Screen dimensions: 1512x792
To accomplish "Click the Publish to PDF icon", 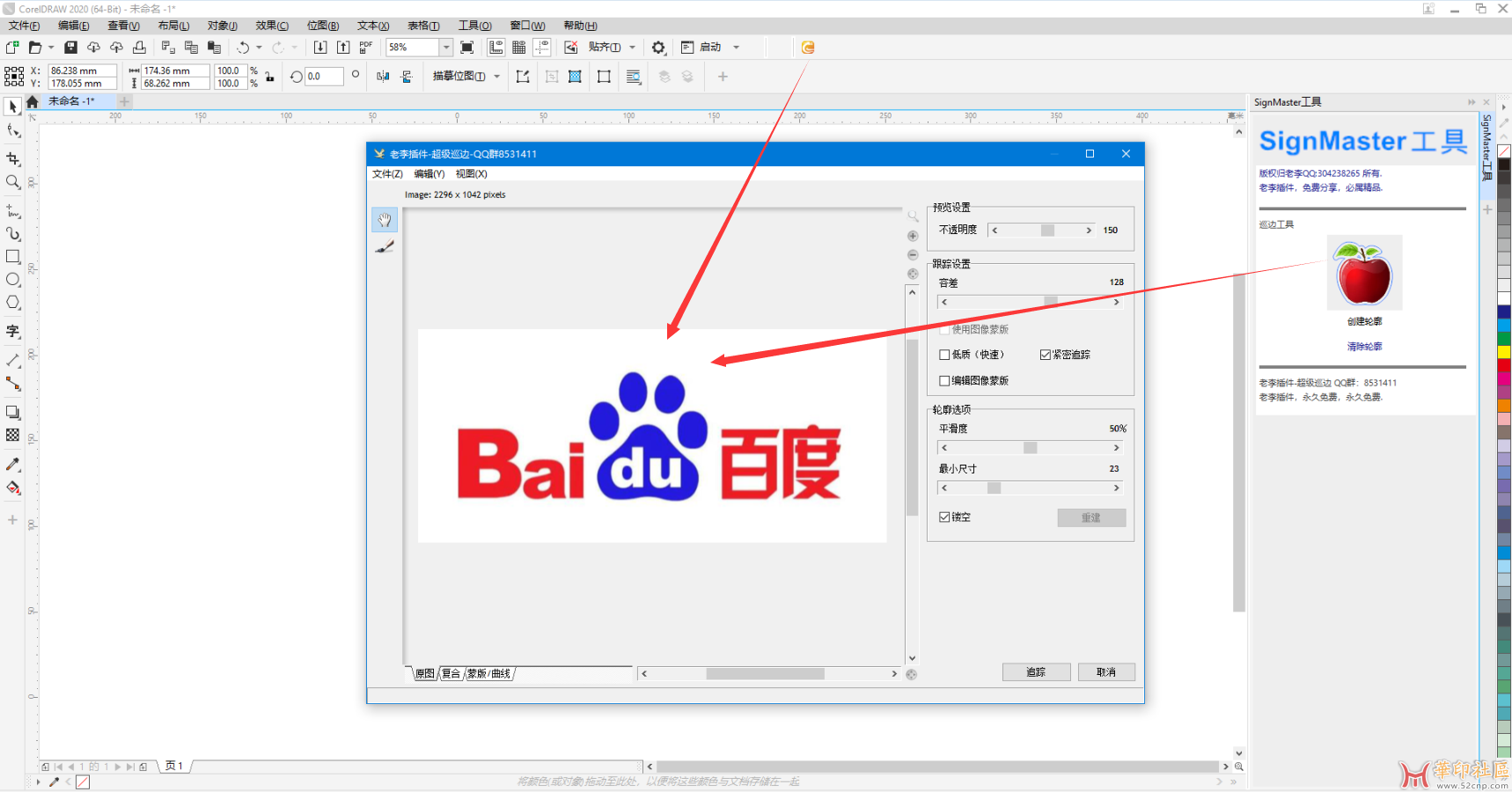I will (366, 48).
